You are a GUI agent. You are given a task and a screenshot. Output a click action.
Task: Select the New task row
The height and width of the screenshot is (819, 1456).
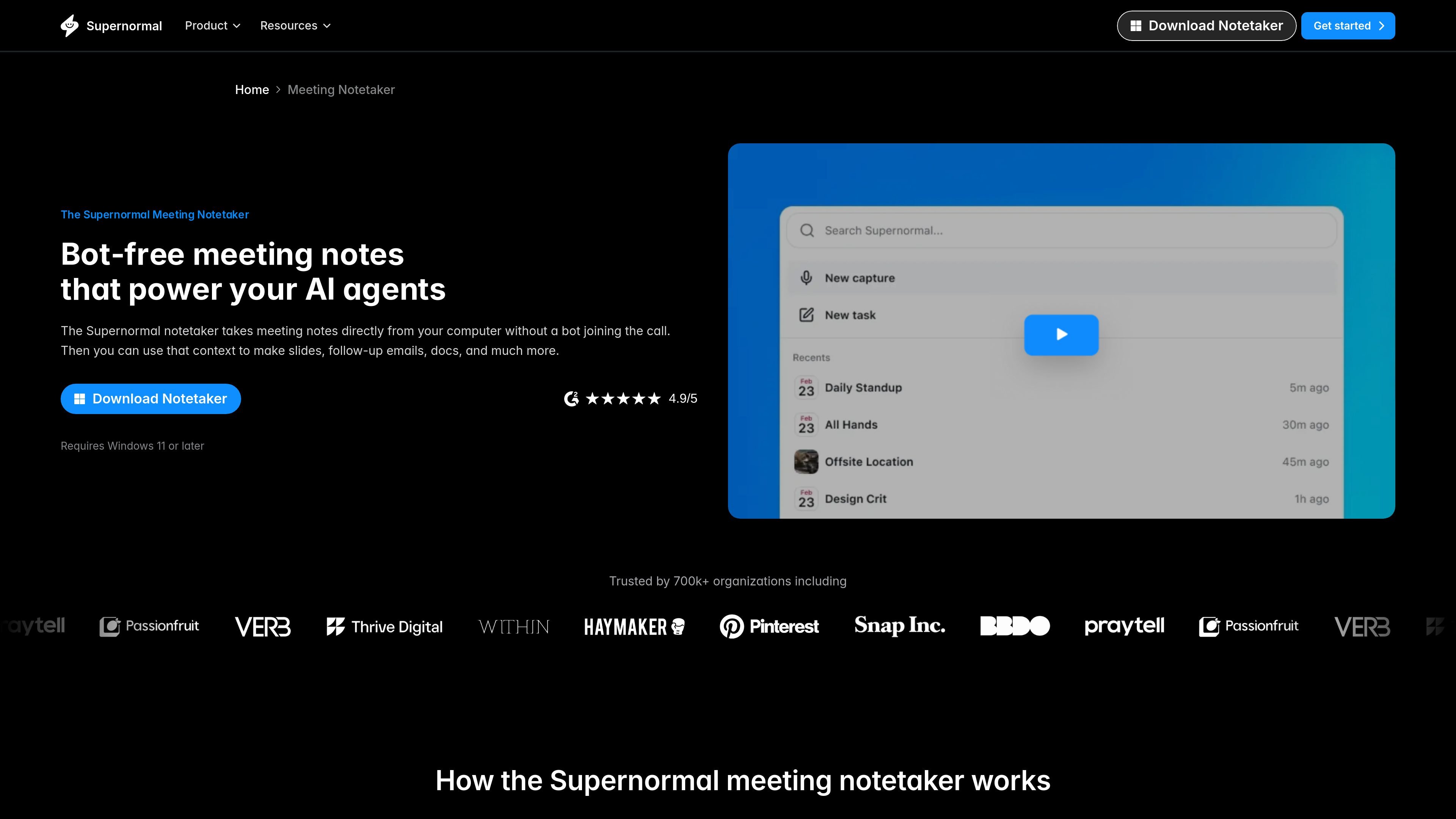[1061, 315]
